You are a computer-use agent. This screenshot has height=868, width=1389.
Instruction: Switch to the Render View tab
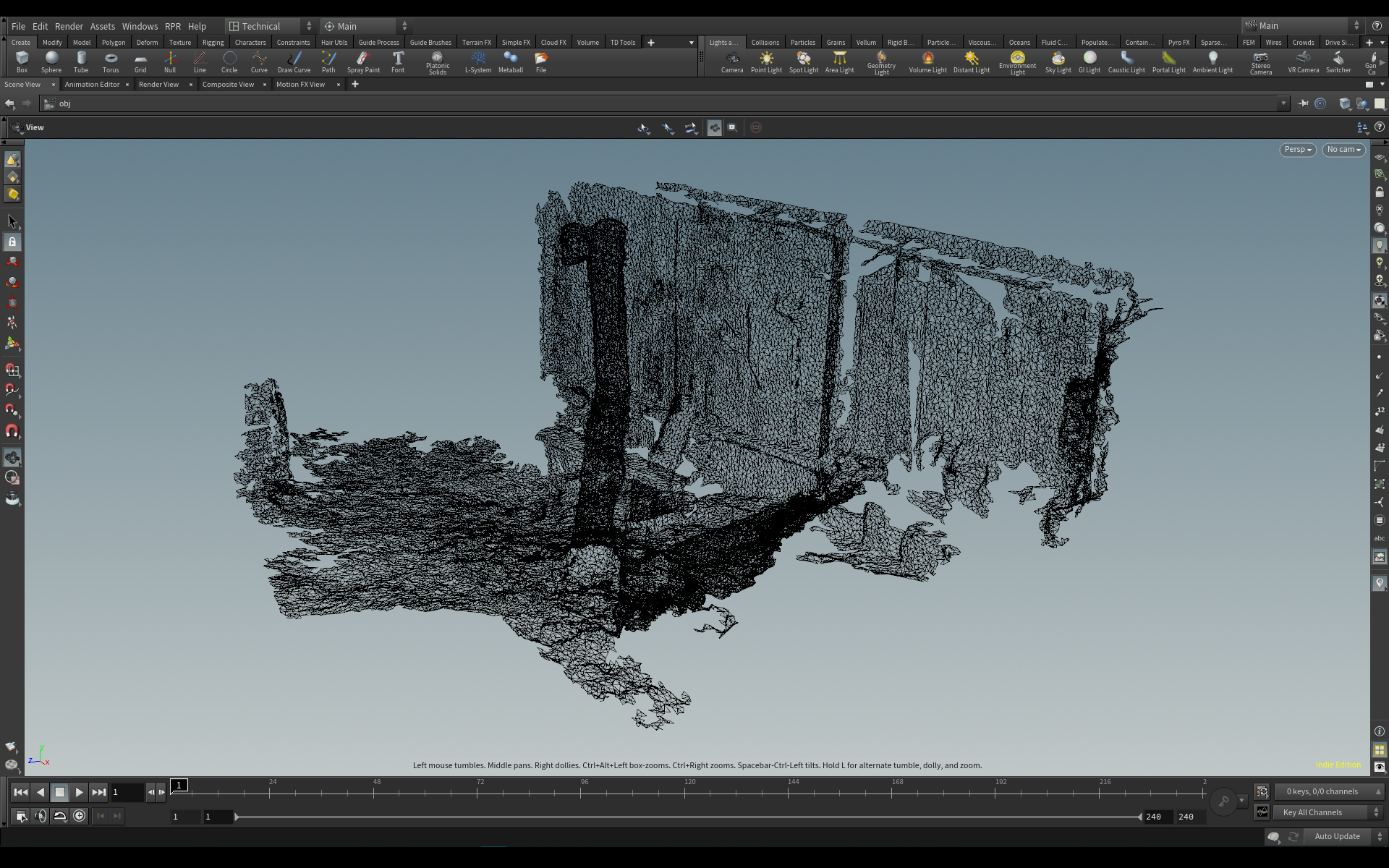point(158,85)
